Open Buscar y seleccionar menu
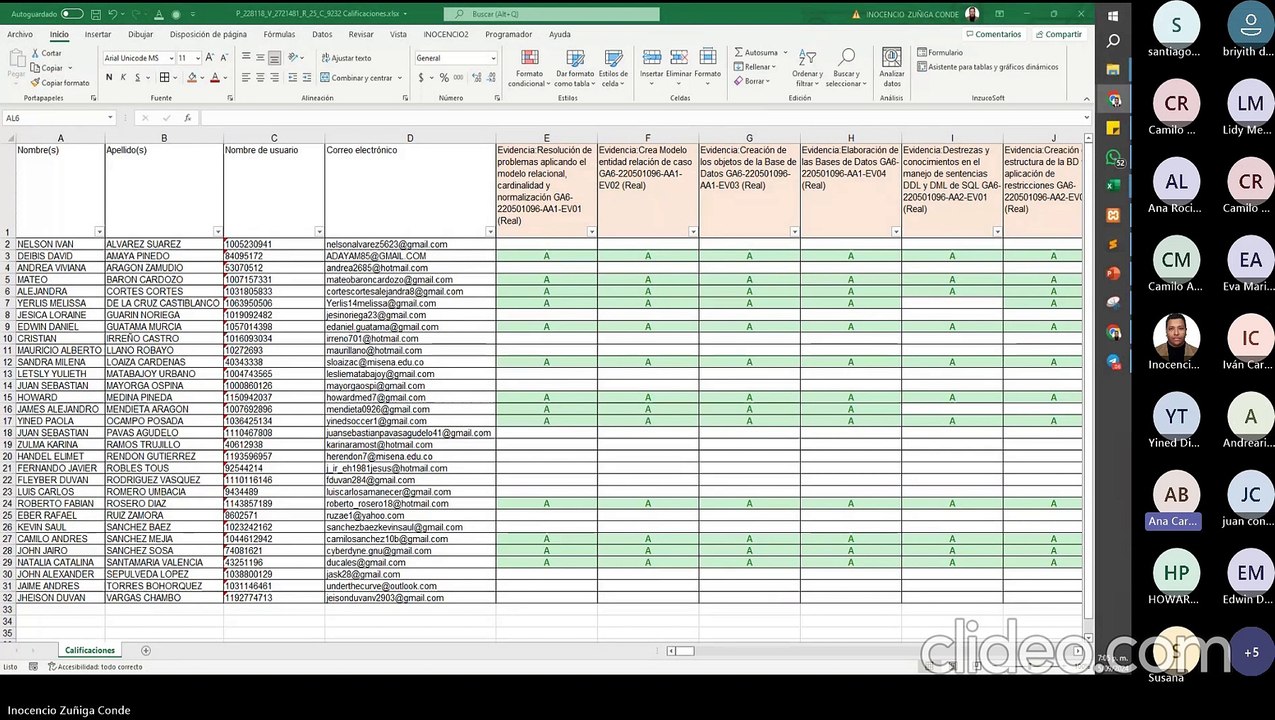This screenshot has width=1275, height=720. tap(846, 68)
